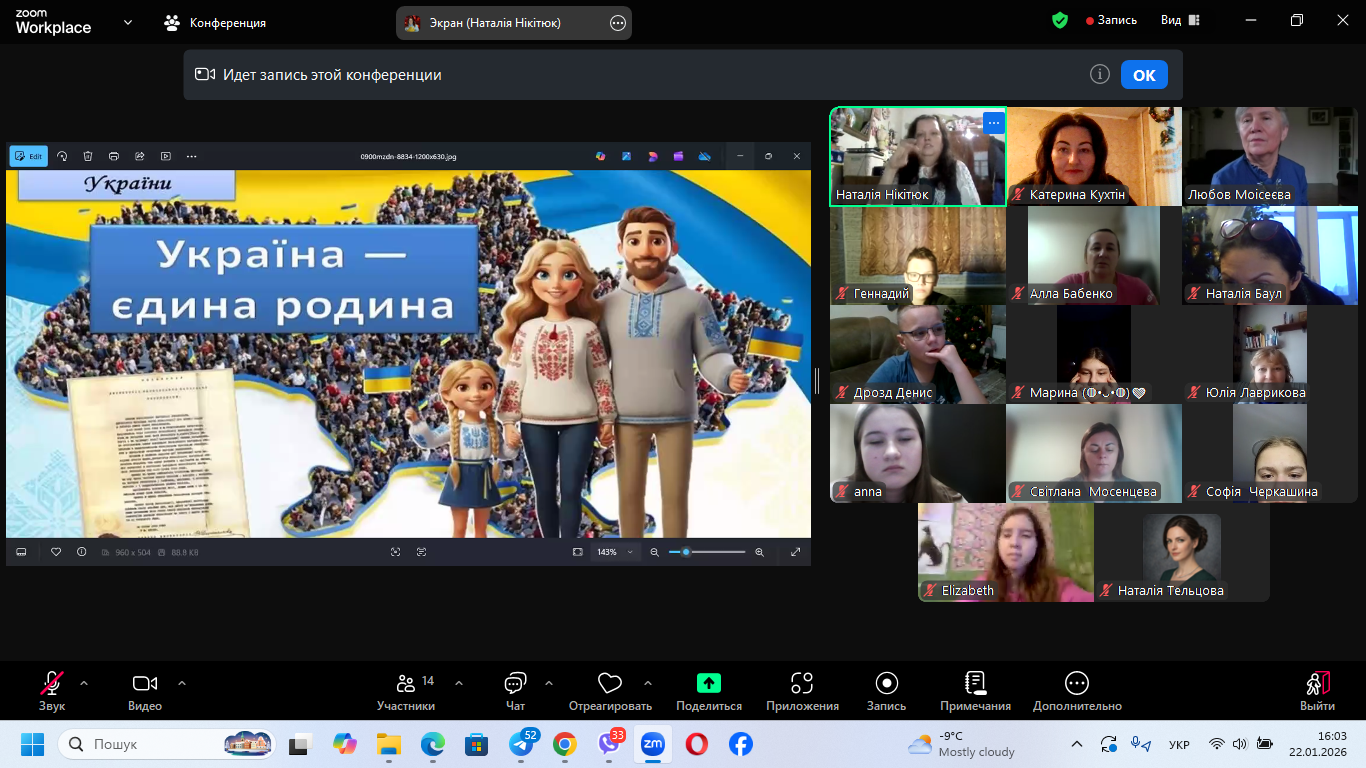Toggle the camera Video button
Viewport: 1366px width, 768px height.
[145, 691]
